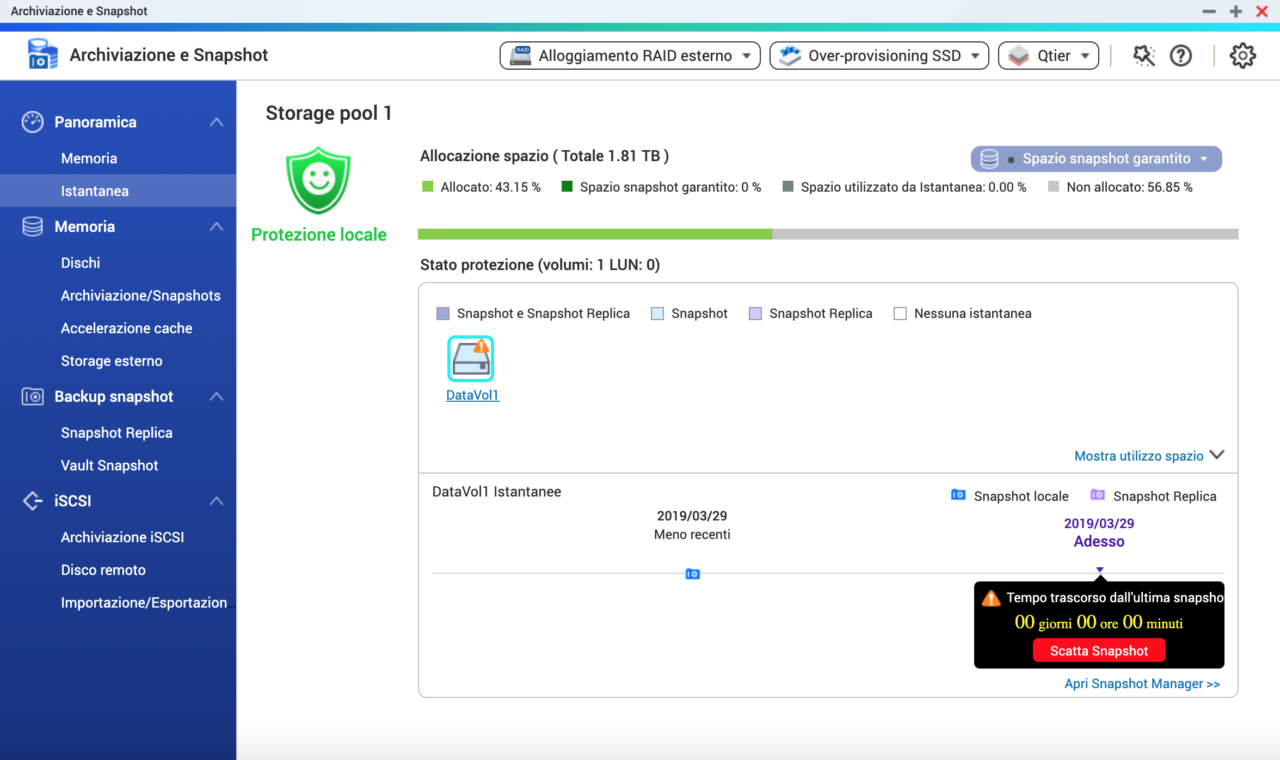This screenshot has width=1280, height=760.
Task: Open Vault Snapshot page
Action: tap(110, 465)
